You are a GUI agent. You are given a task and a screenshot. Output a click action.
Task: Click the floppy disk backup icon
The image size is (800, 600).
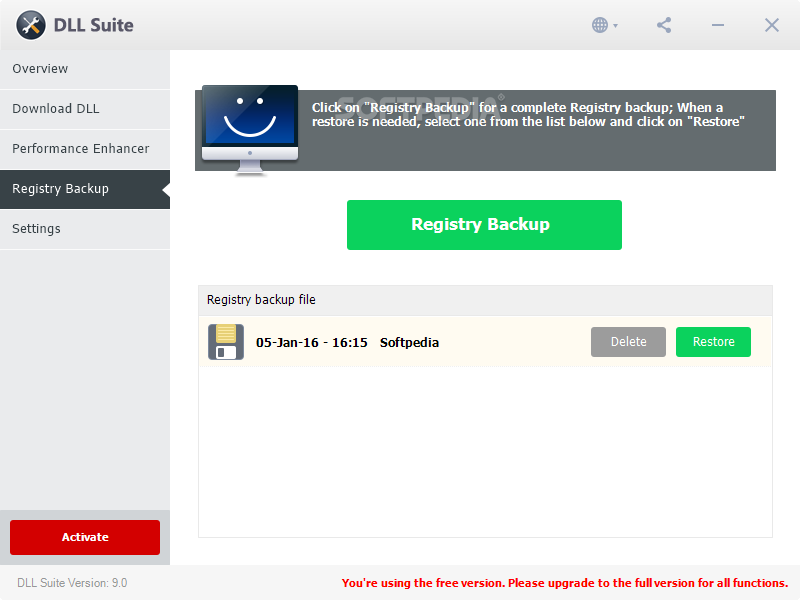(226, 342)
